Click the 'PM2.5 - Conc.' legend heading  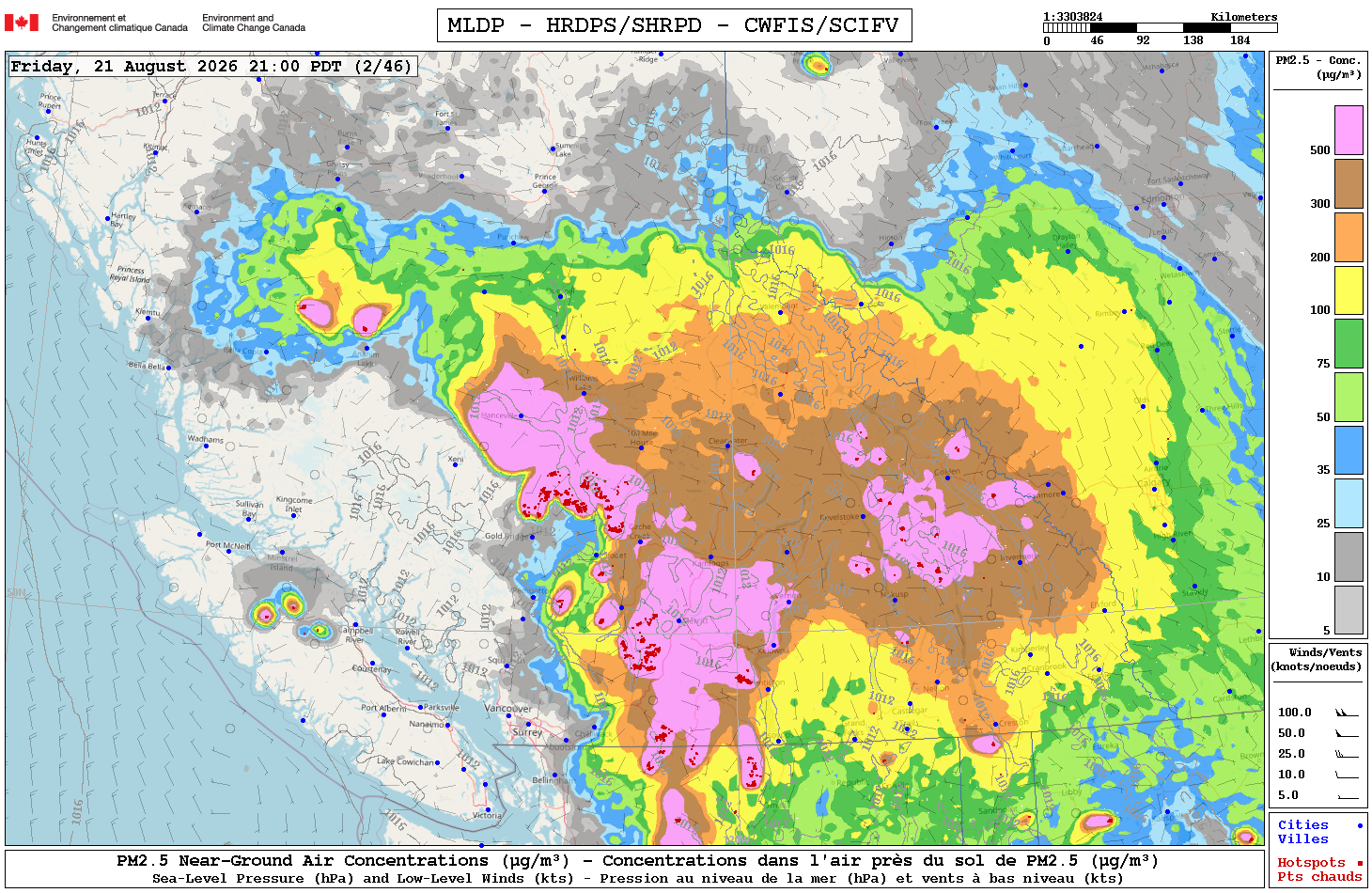pyautogui.click(x=1318, y=60)
